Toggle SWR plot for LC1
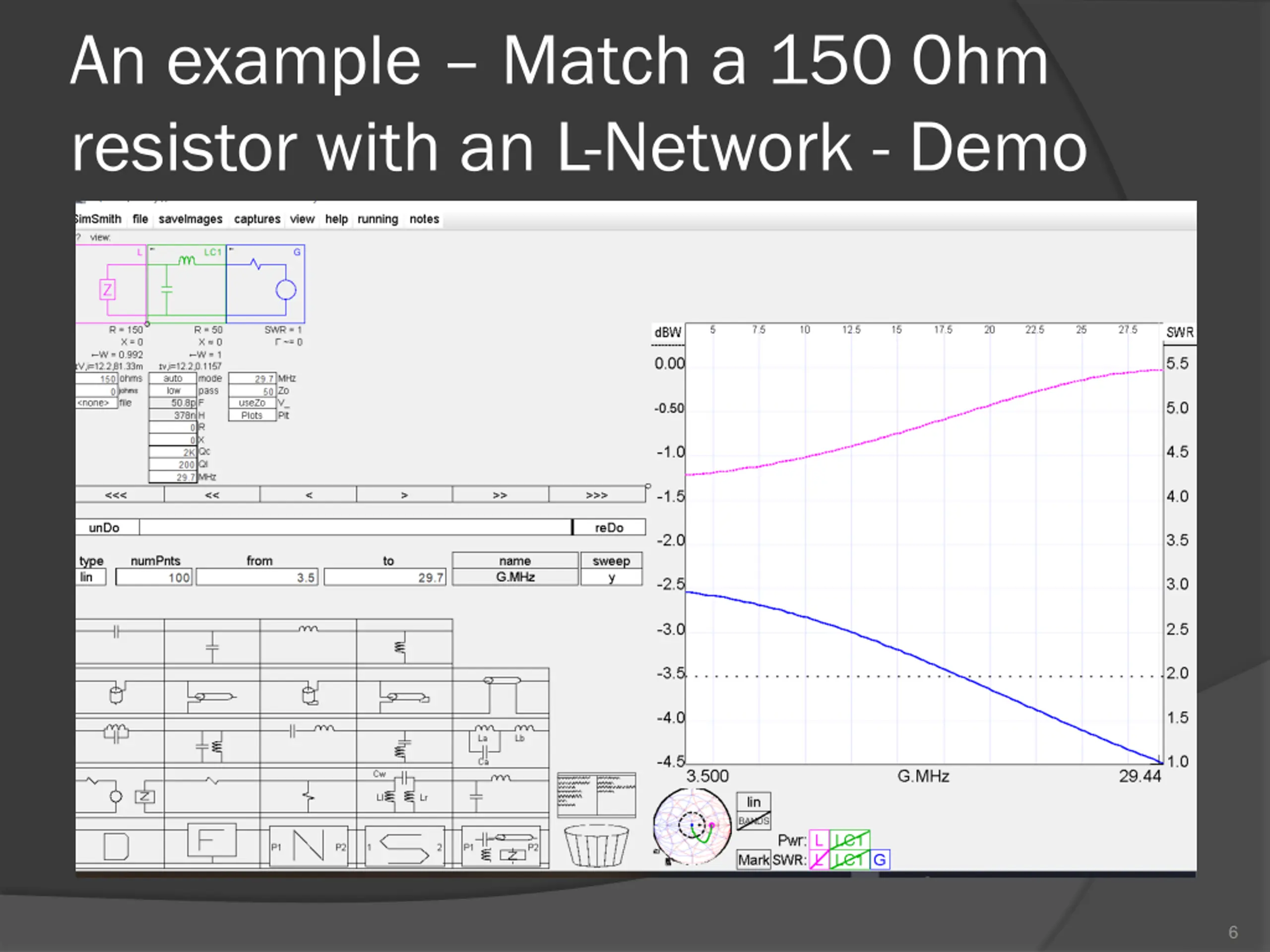The width and height of the screenshot is (1270, 952). coord(850,860)
